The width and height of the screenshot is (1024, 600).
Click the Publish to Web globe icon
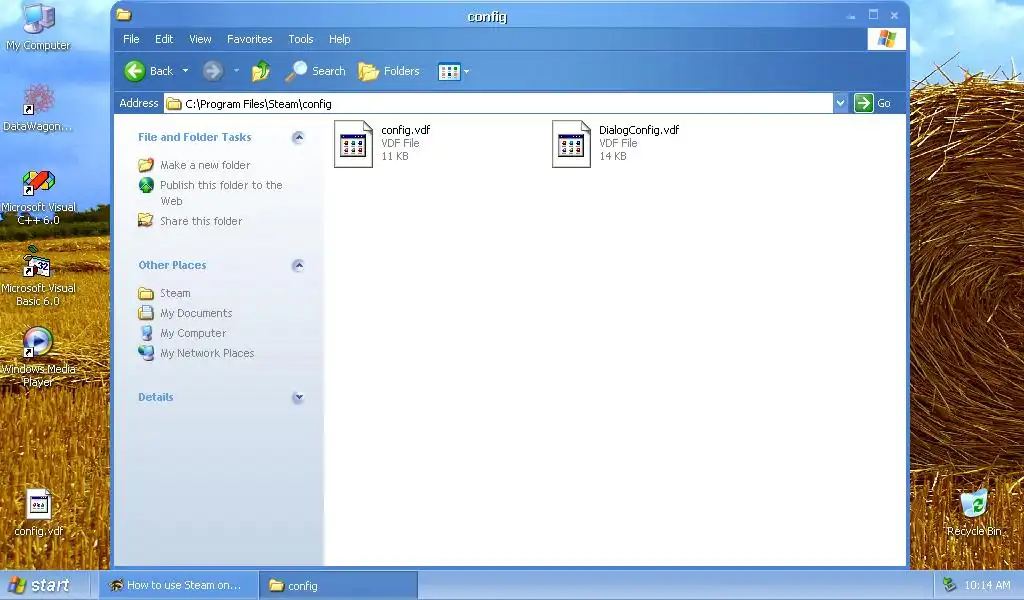coord(146,185)
